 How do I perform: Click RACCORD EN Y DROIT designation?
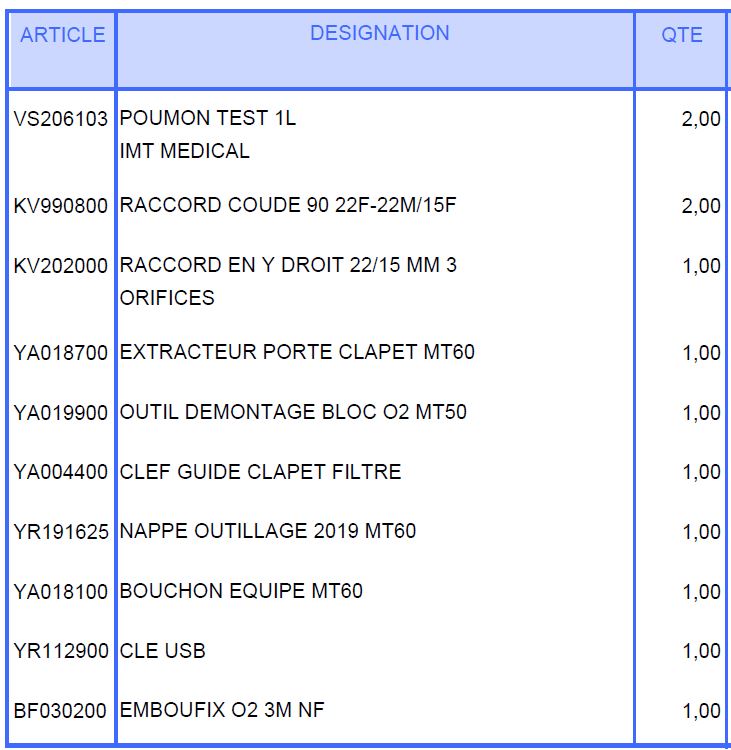click(x=288, y=265)
